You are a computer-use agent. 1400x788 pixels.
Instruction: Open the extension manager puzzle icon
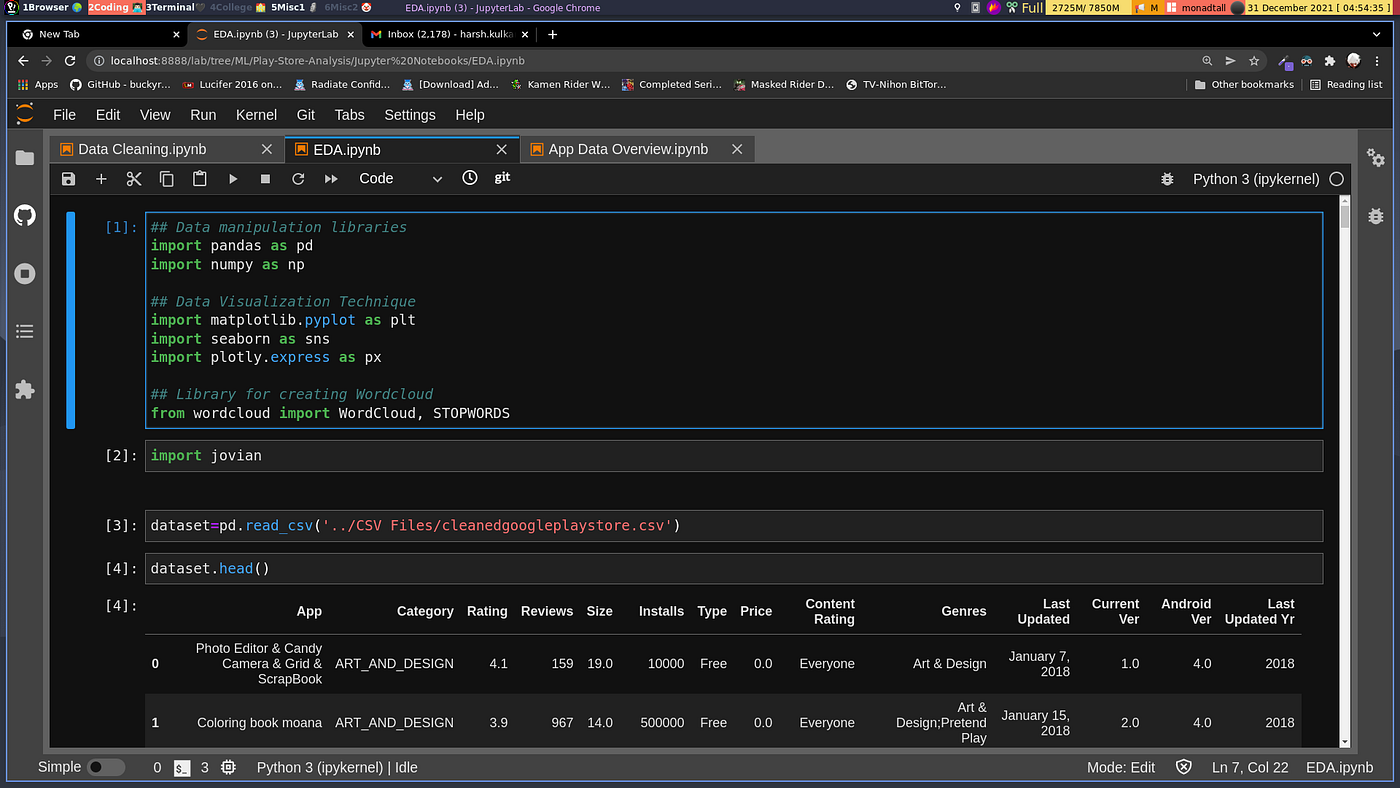tap(25, 389)
